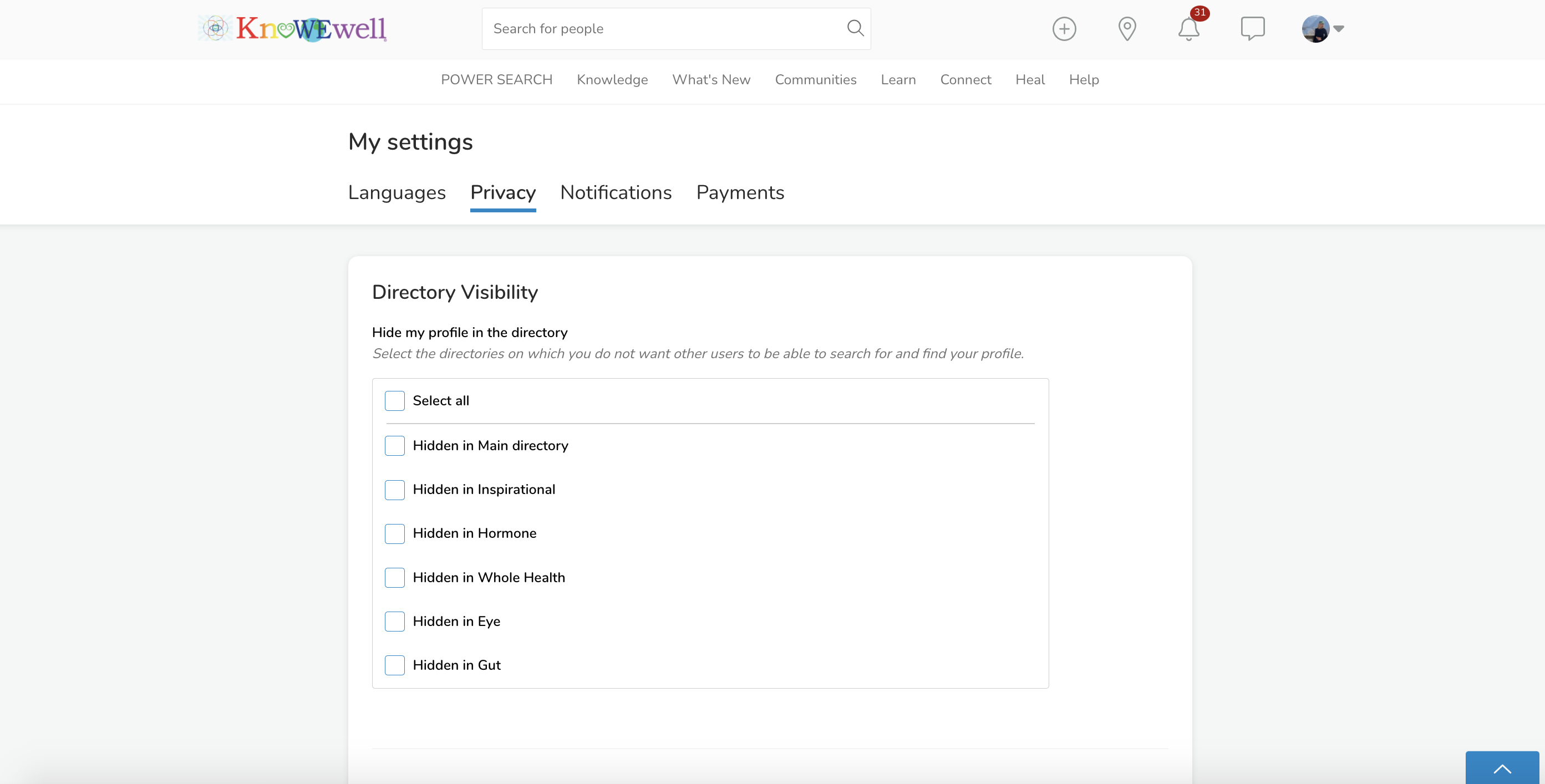Tick the Select all checkbox
This screenshot has width=1545, height=784.
(395, 401)
